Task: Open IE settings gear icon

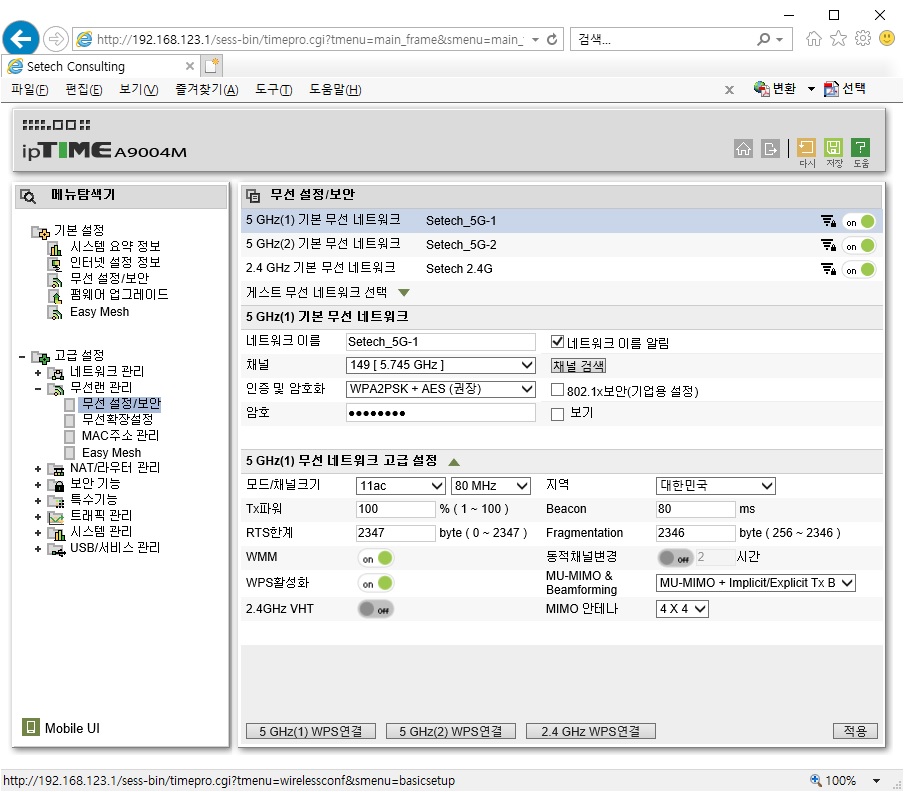Action: 862,39
